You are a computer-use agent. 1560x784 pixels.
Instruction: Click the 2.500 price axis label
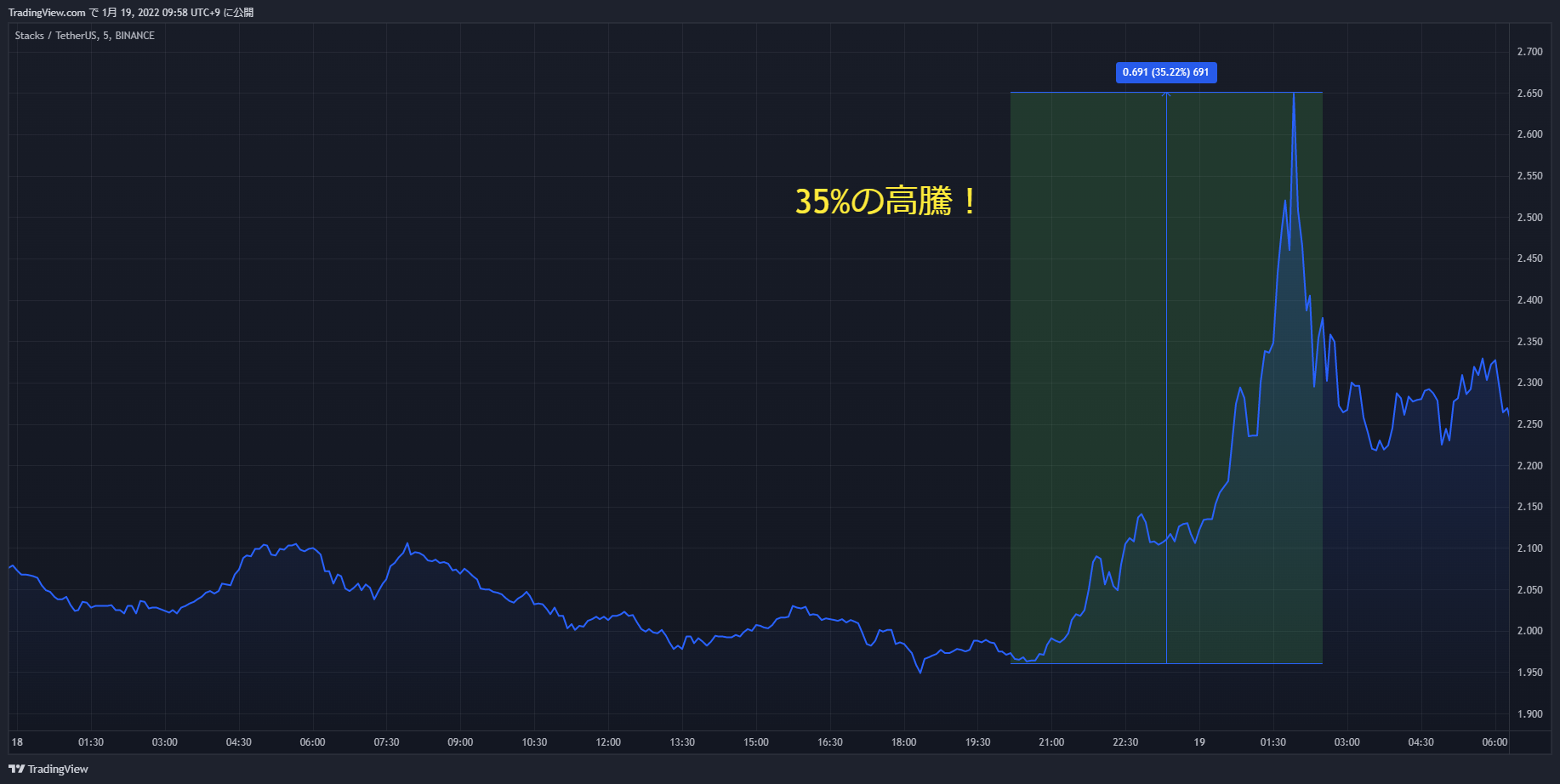(1529, 218)
